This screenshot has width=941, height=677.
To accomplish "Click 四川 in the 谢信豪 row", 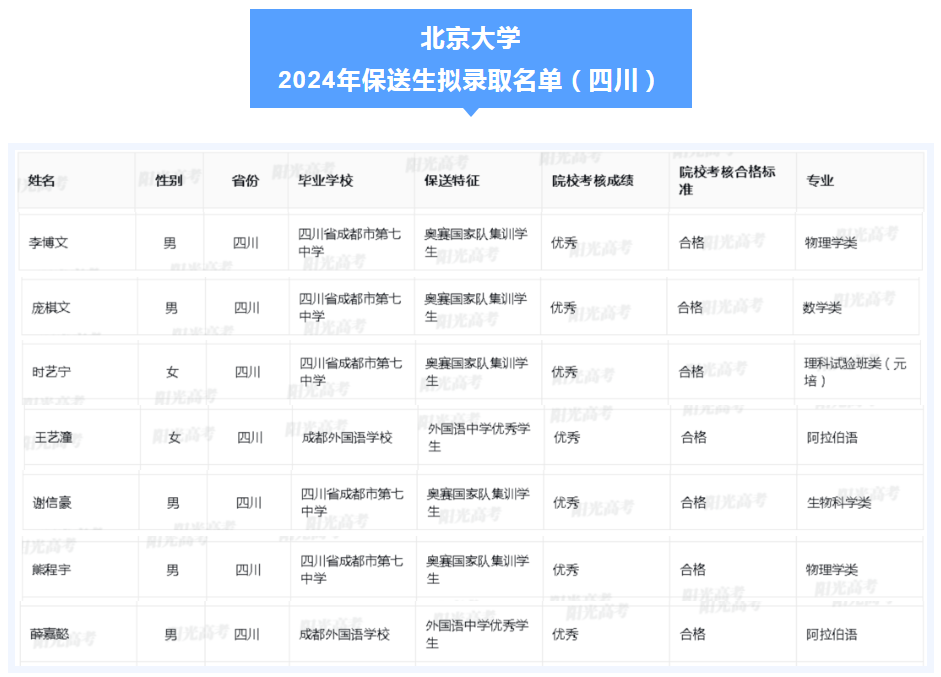I will (x=248, y=503).
